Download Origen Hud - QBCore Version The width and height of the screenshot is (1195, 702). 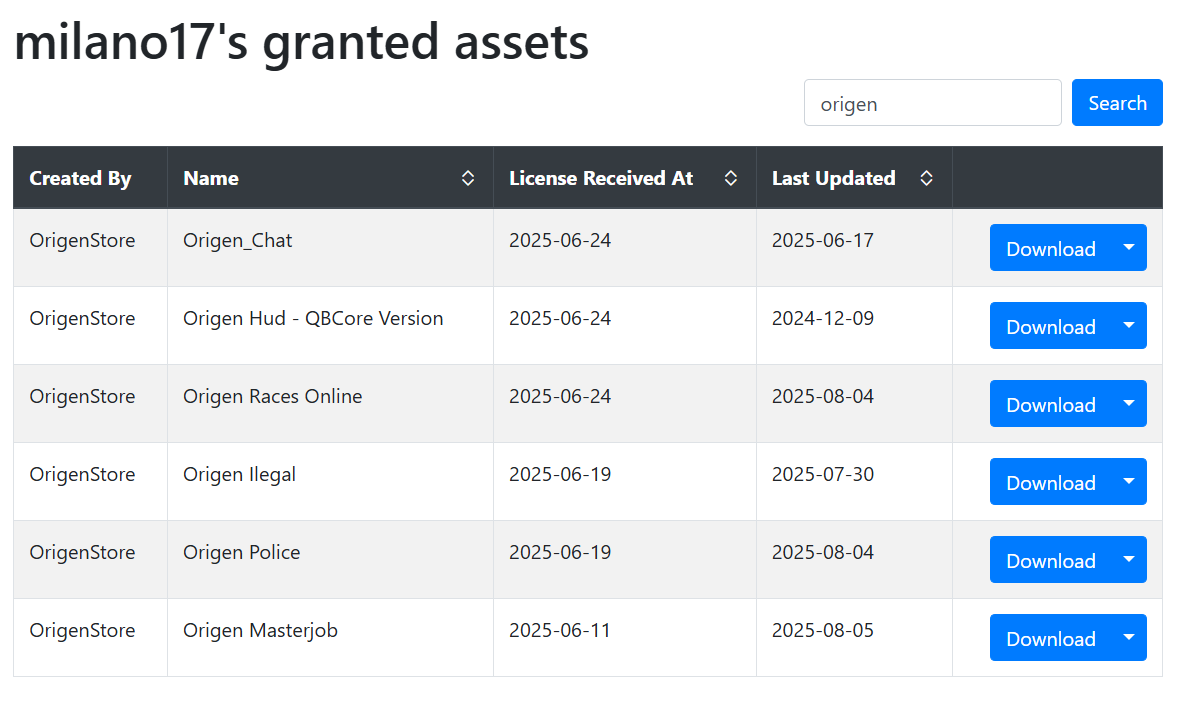click(x=1051, y=325)
